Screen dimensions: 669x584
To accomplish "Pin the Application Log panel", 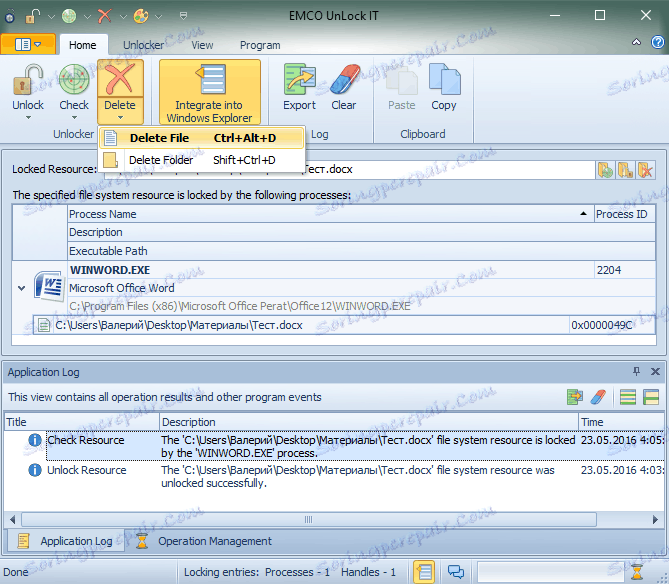I will coord(636,372).
